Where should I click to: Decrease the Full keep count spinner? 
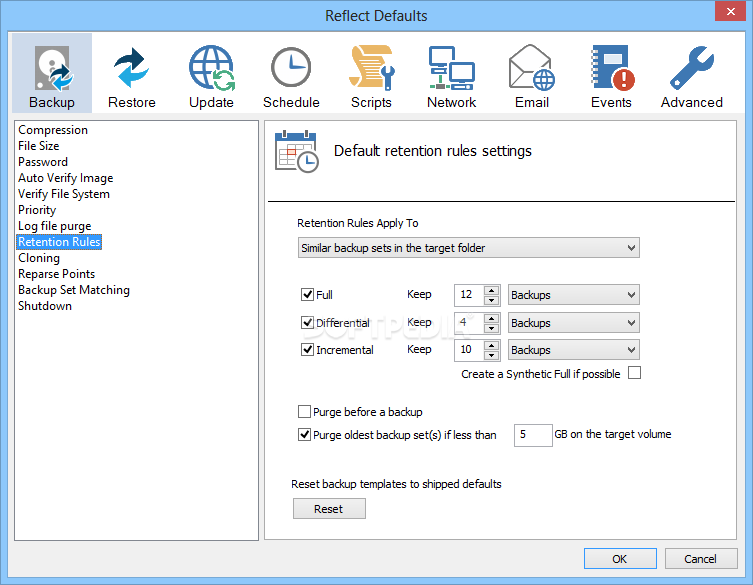(491, 300)
